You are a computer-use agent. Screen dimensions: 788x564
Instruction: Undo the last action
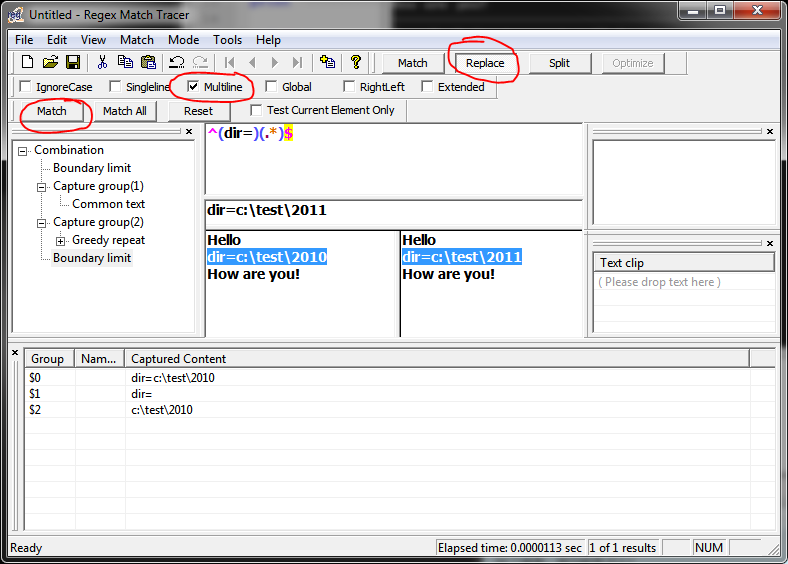176,62
